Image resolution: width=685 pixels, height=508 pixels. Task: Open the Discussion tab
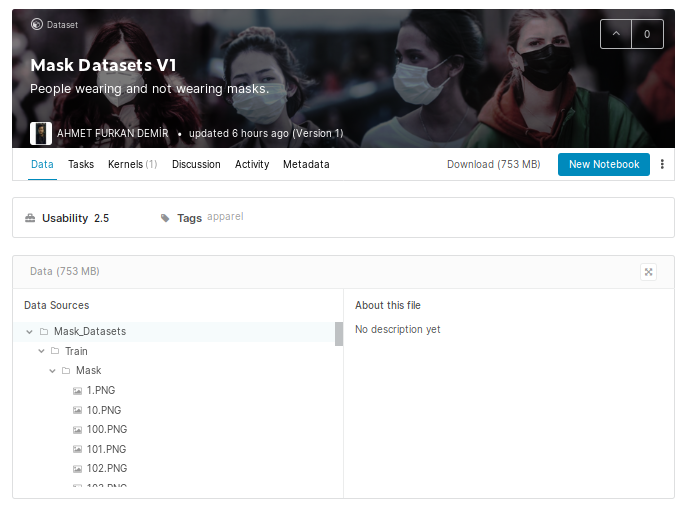(x=196, y=164)
